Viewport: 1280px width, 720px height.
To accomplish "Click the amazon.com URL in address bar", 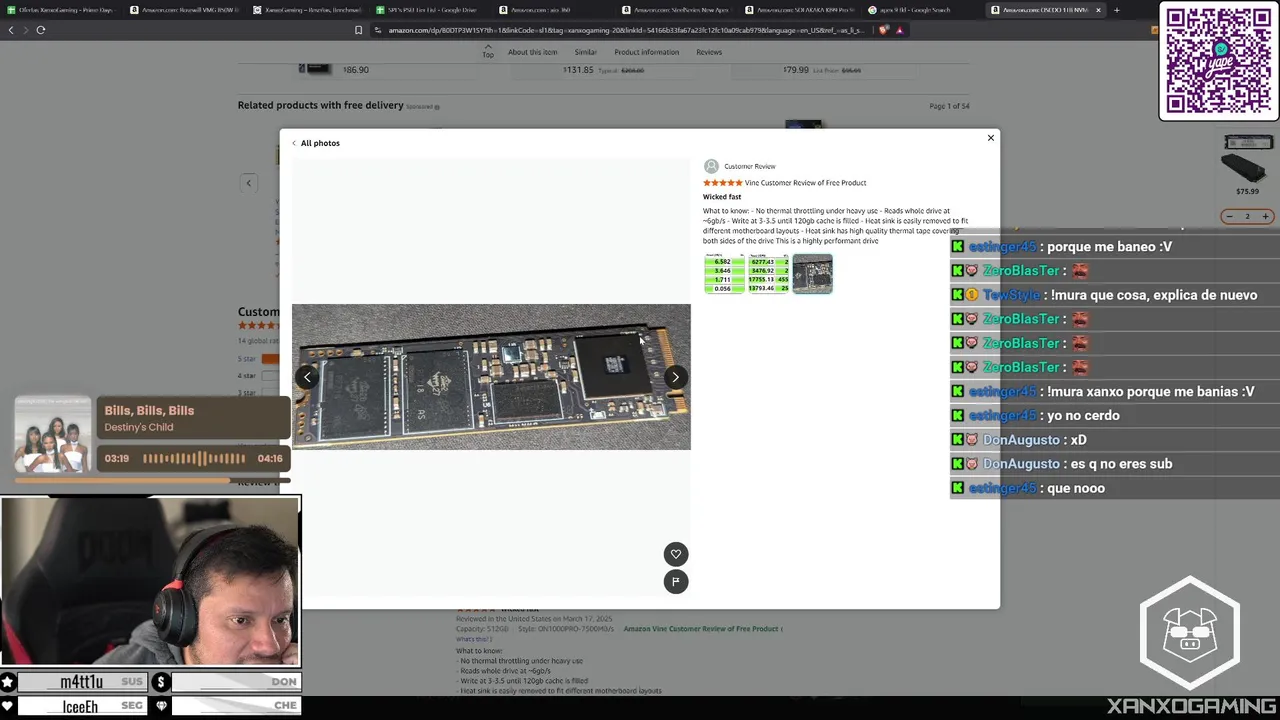I will (x=625, y=30).
